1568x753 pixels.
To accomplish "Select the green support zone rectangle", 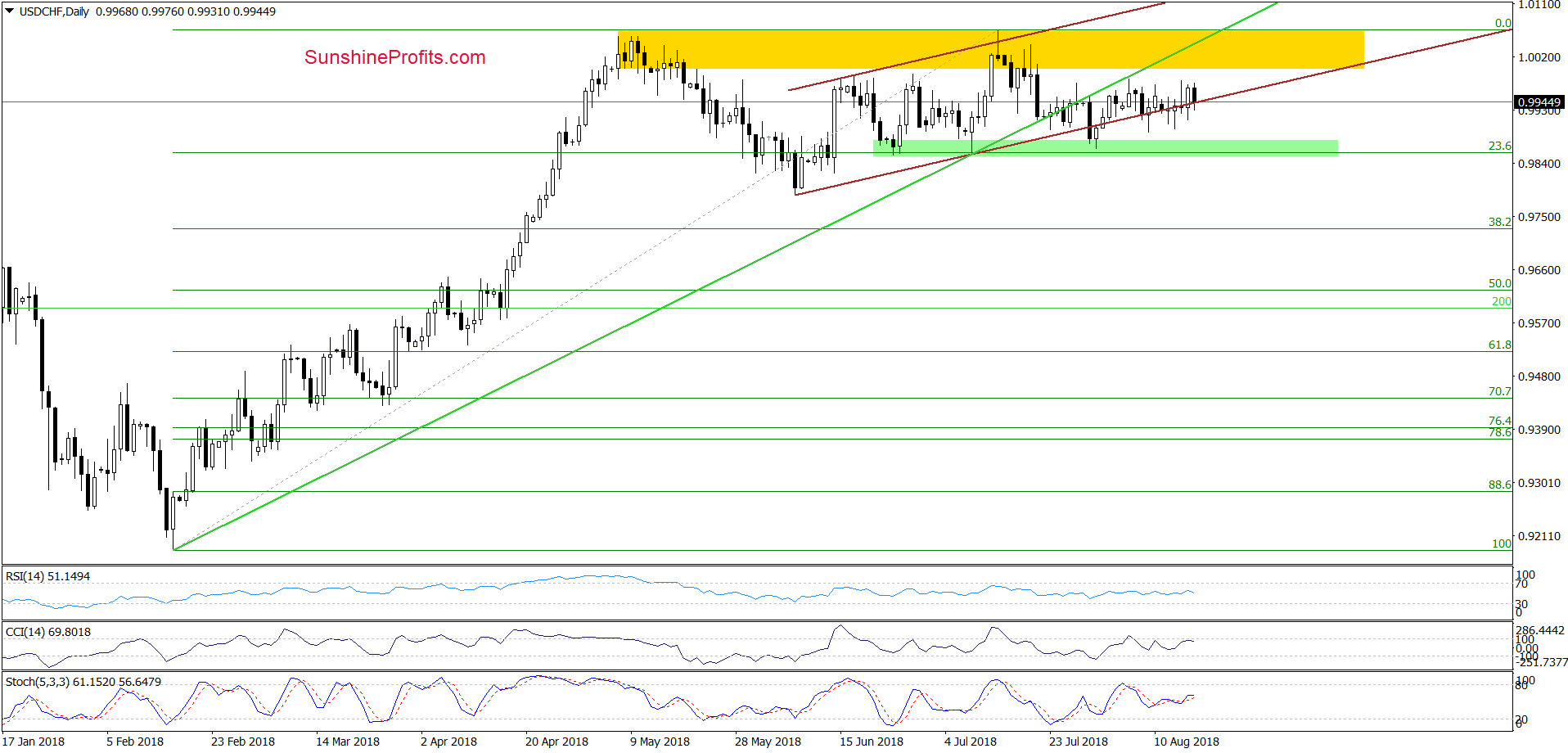I will (x=1105, y=148).
